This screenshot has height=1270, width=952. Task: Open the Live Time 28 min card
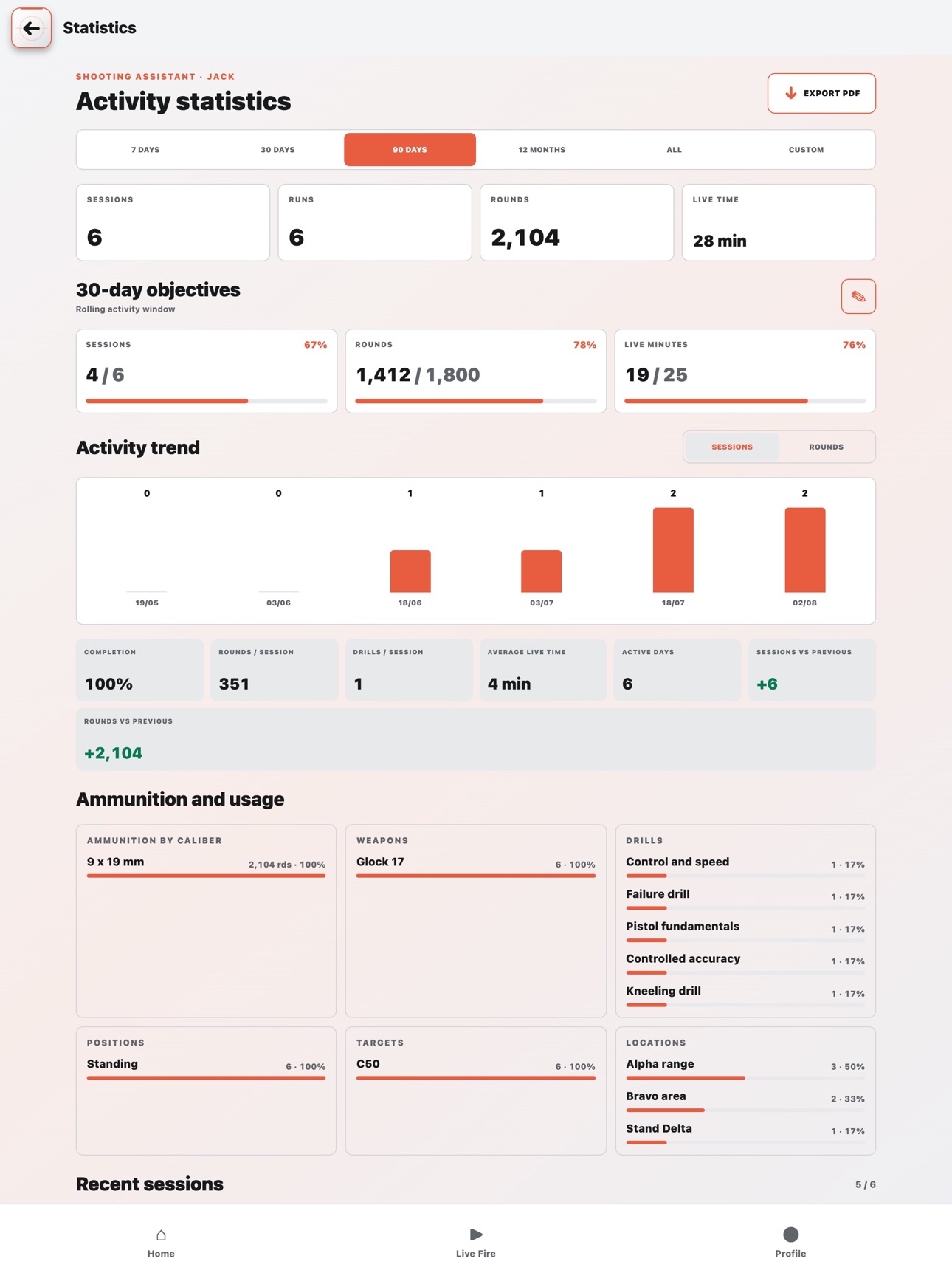coord(779,222)
